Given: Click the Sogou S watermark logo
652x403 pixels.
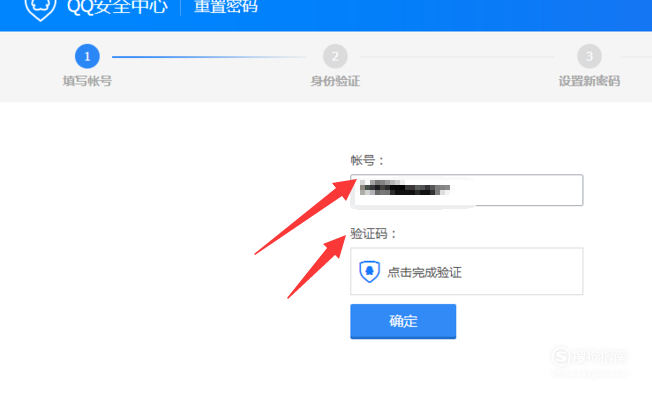Looking at the screenshot, I should (561, 356).
